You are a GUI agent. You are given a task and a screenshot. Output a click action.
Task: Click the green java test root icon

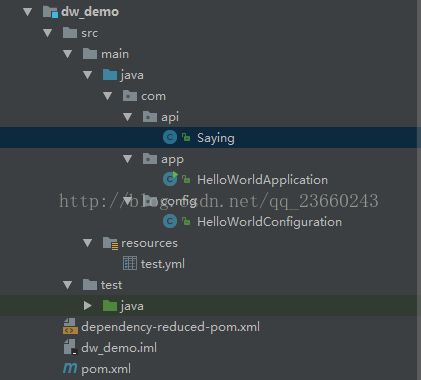click(110, 306)
